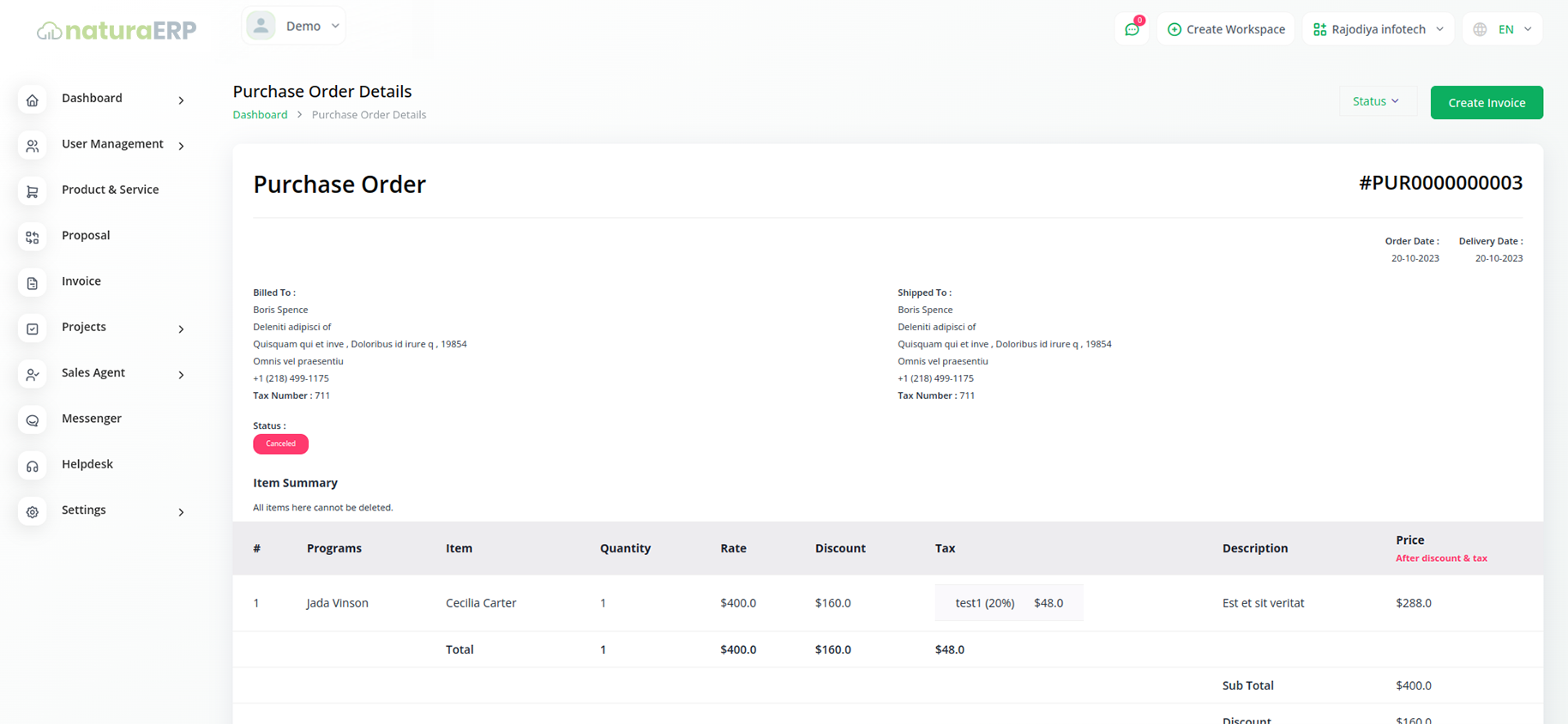Click the Total row $48.0 tax value
1568x724 pixels.
pyautogui.click(x=950, y=649)
